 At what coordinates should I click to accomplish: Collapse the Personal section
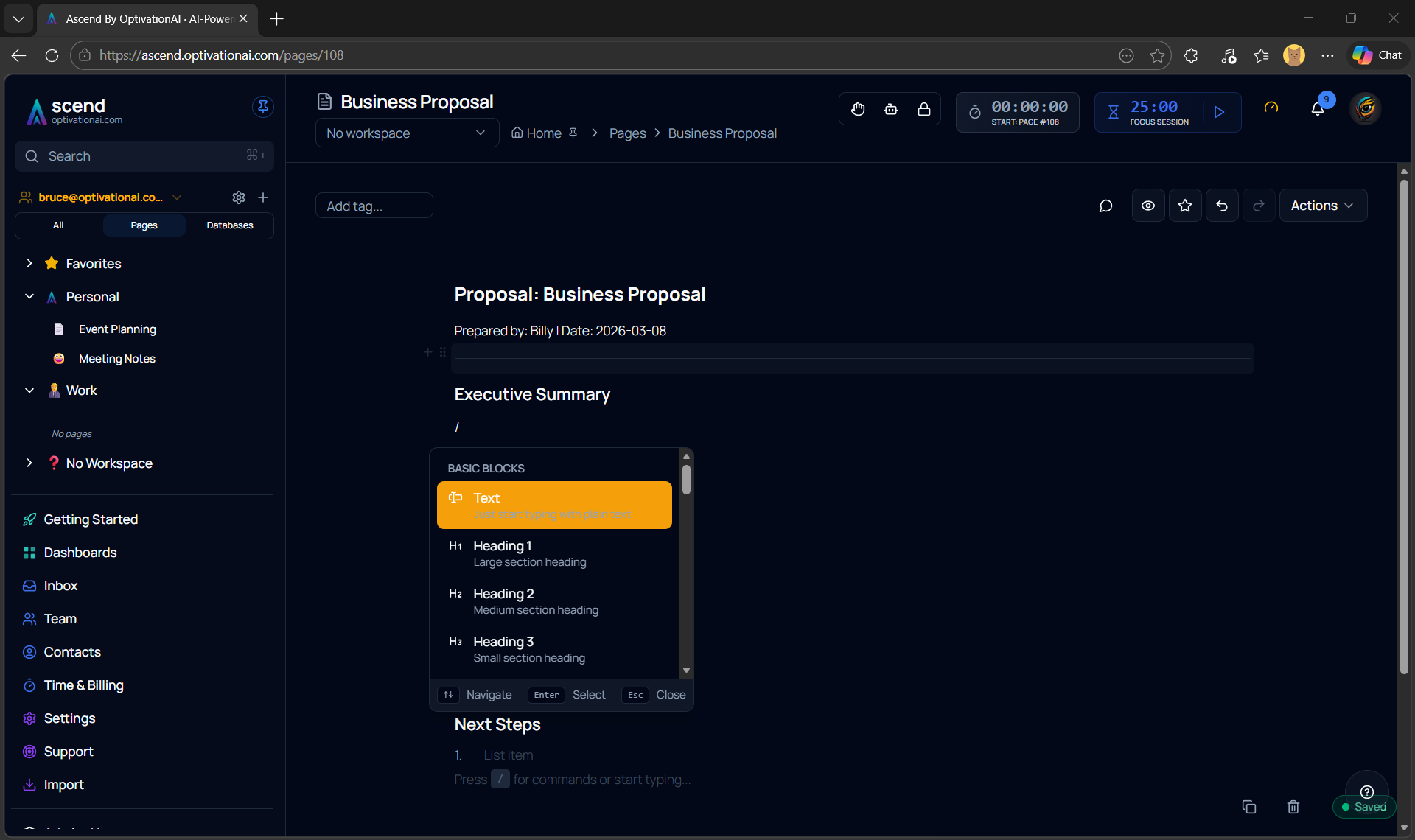29,296
